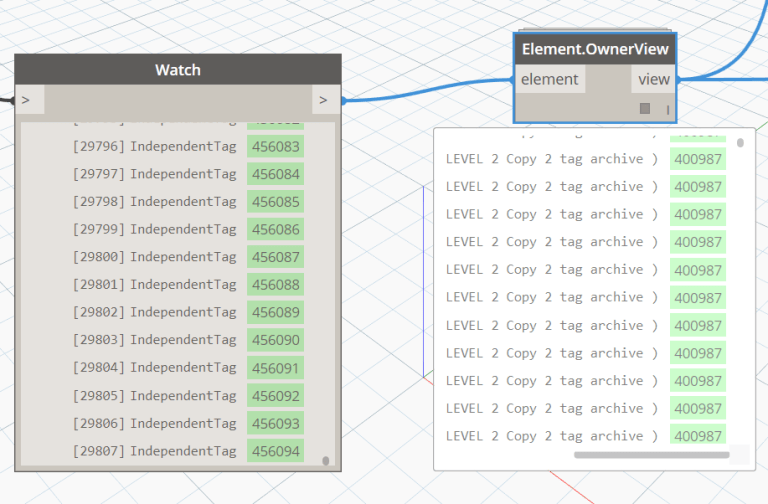Select the Watch node title bar
This screenshot has height=504, width=768.
[178, 70]
